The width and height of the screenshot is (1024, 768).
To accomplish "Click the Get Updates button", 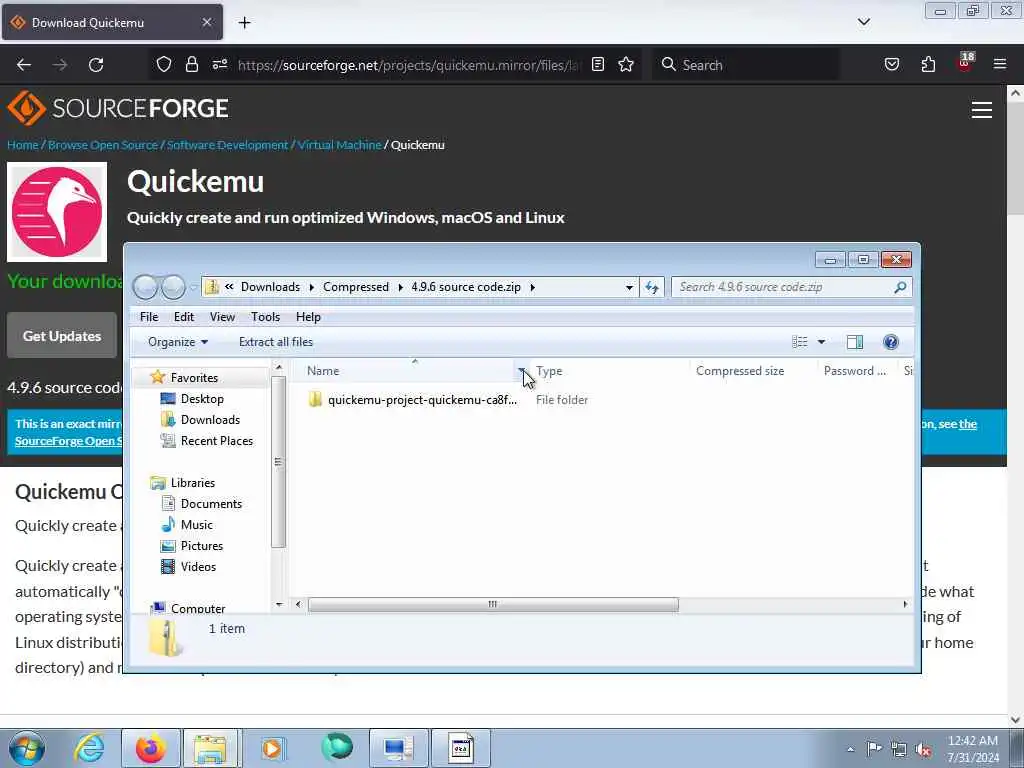I will tap(62, 336).
